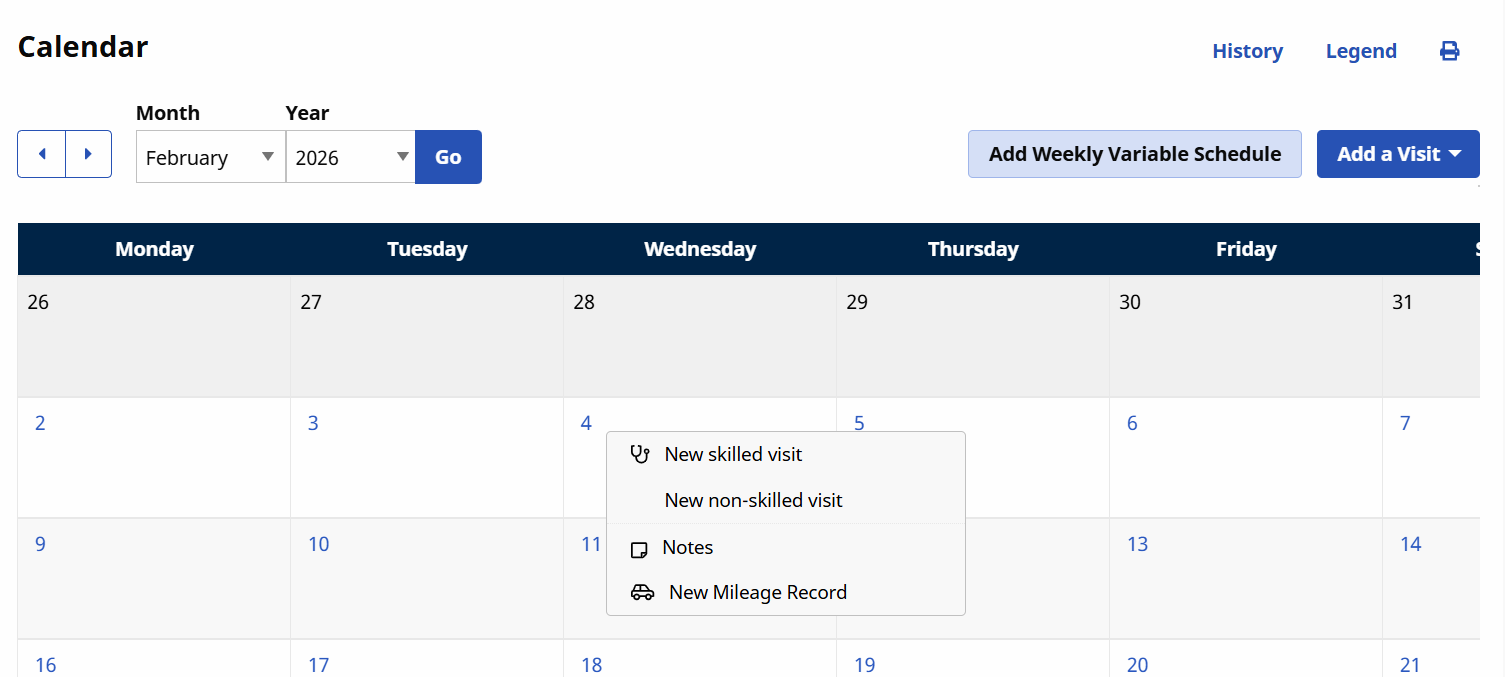This screenshot has width=1505, height=677.
Task: Click the print calendar icon
Action: (x=1449, y=51)
